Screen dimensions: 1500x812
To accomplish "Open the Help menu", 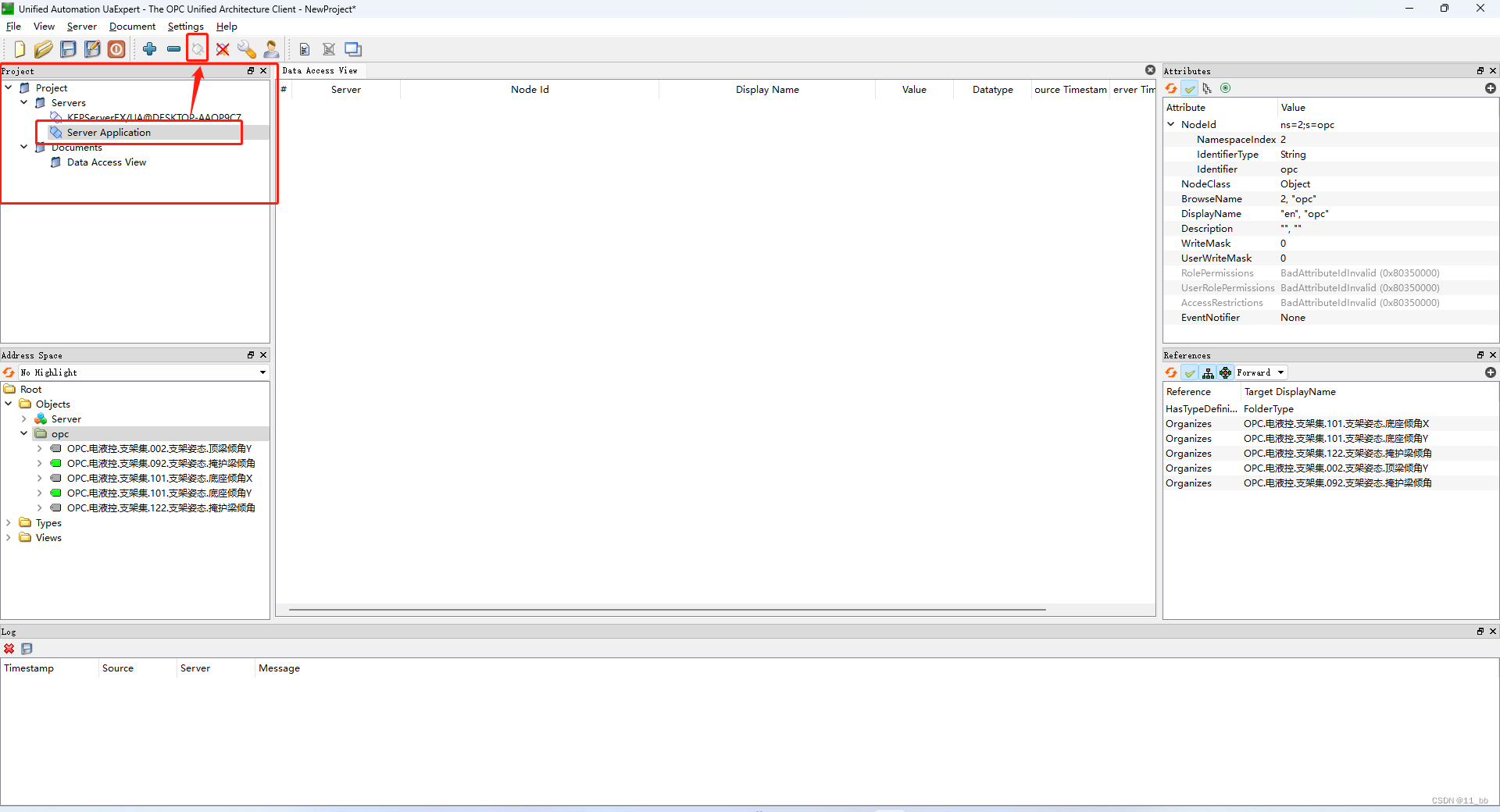I will pyautogui.click(x=227, y=27).
